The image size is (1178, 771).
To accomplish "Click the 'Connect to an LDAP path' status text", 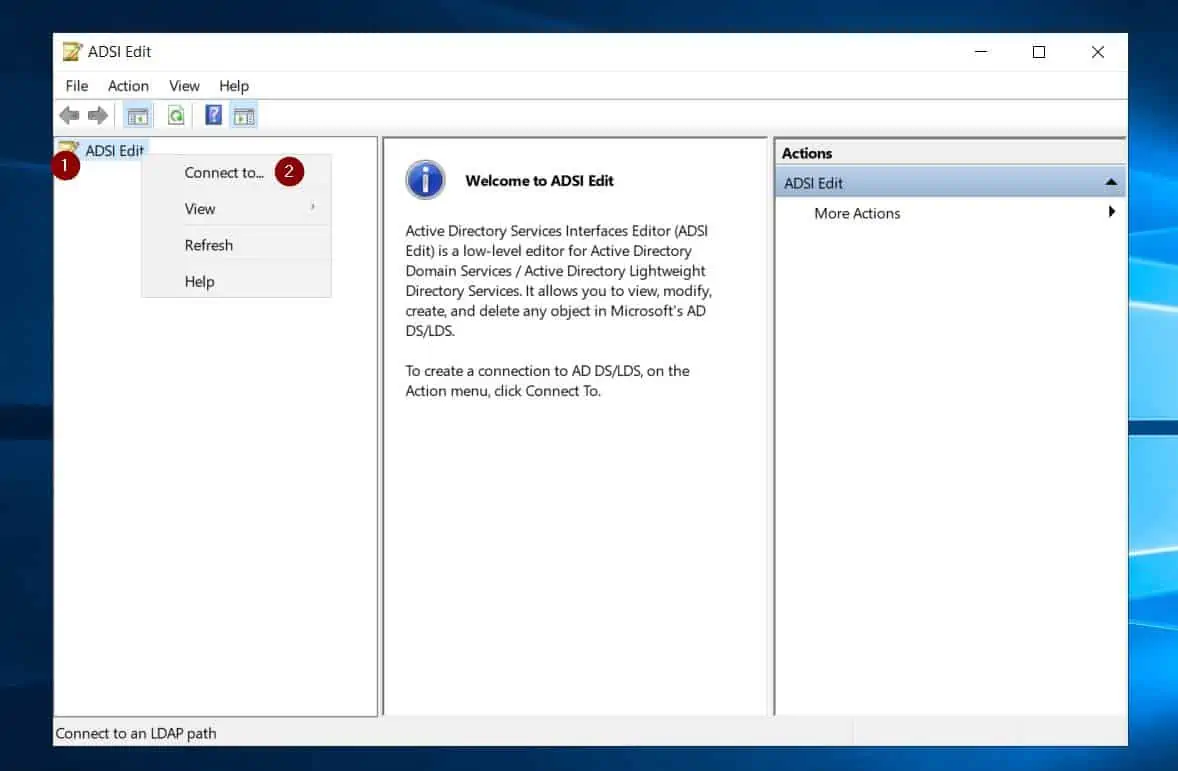I will tap(136, 733).
